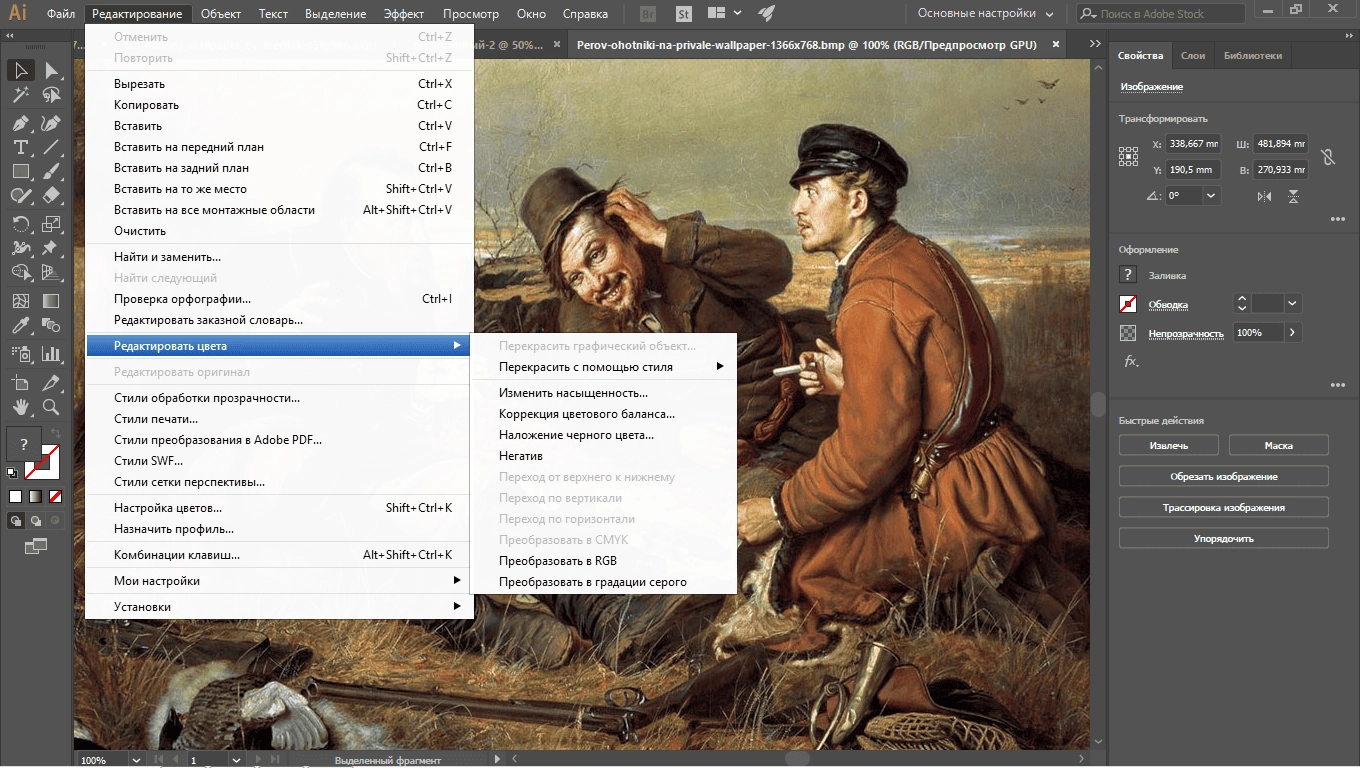Image resolution: width=1360 pixels, height=768 pixels.
Task: Select the Gradient tool
Action: click(51, 300)
